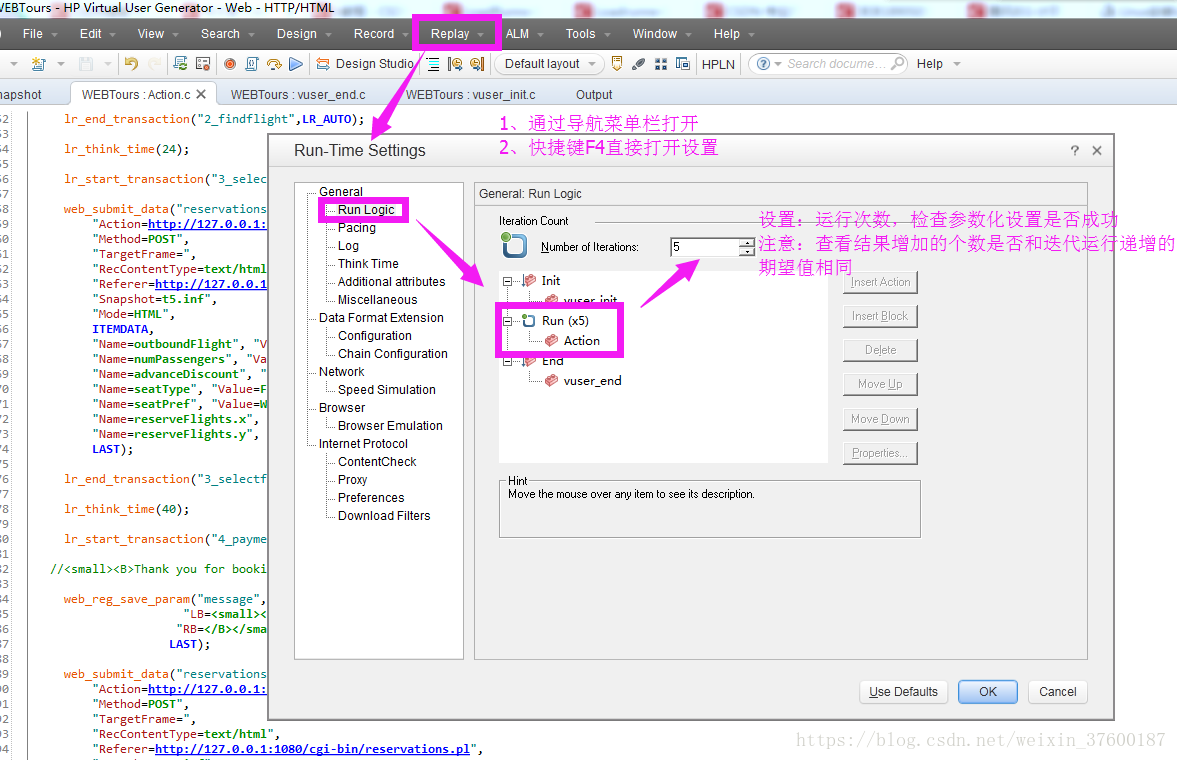Click the Undo arrow icon in toolbar
This screenshot has width=1177, height=760.
(131, 64)
